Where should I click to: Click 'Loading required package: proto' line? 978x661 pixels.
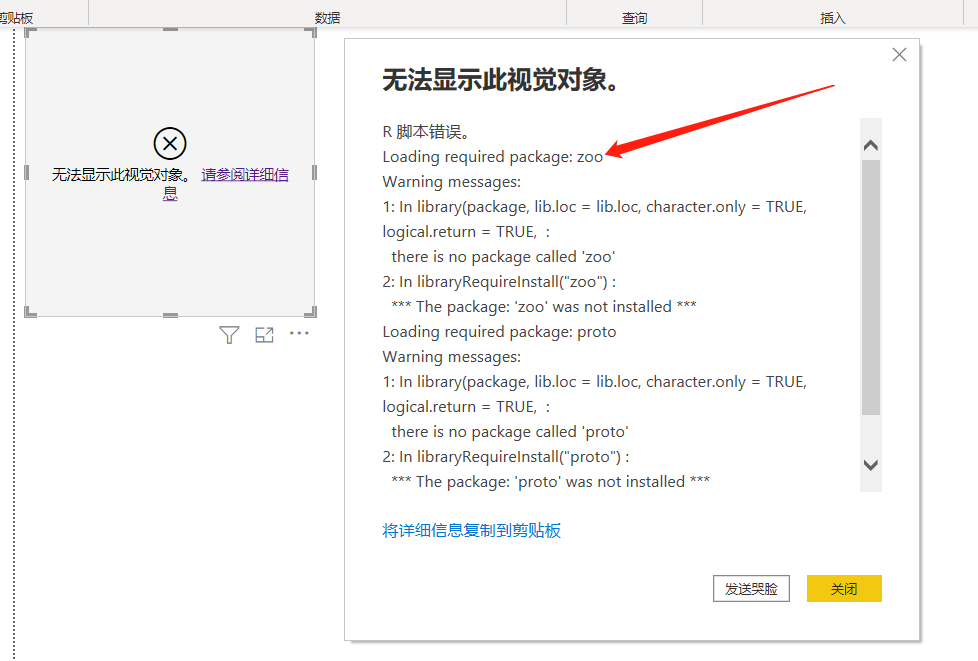coord(499,332)
